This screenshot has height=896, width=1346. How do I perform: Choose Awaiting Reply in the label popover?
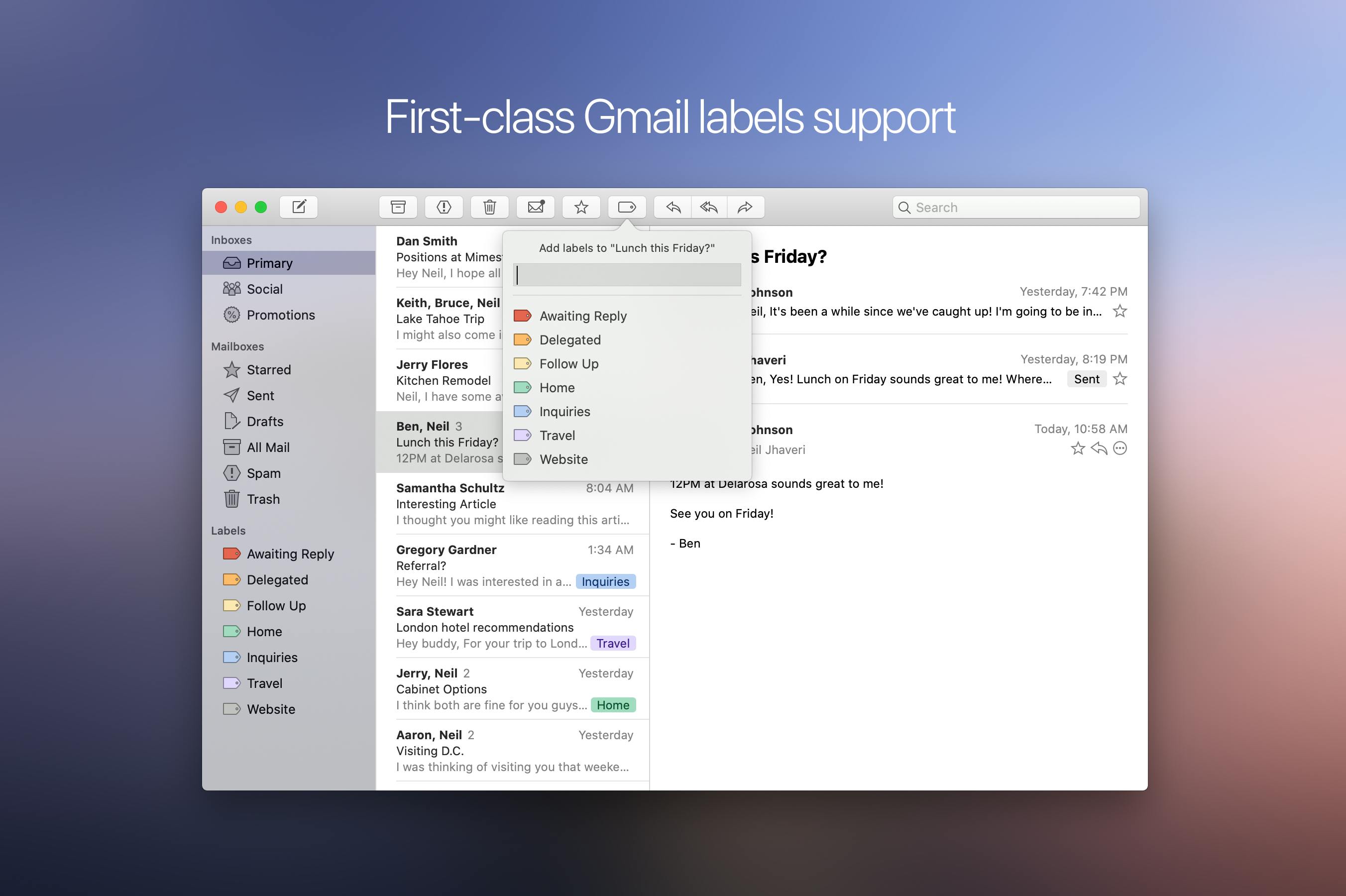pos(627,316)
